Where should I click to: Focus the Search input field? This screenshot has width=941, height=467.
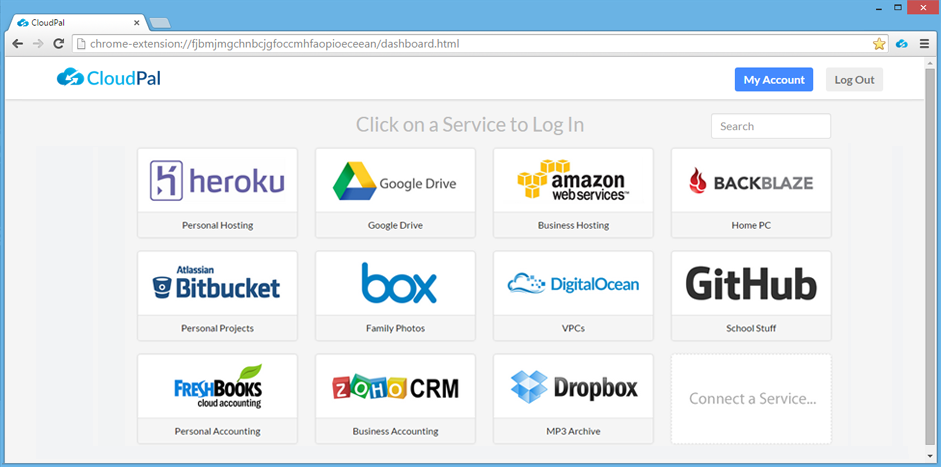[771, 126]
